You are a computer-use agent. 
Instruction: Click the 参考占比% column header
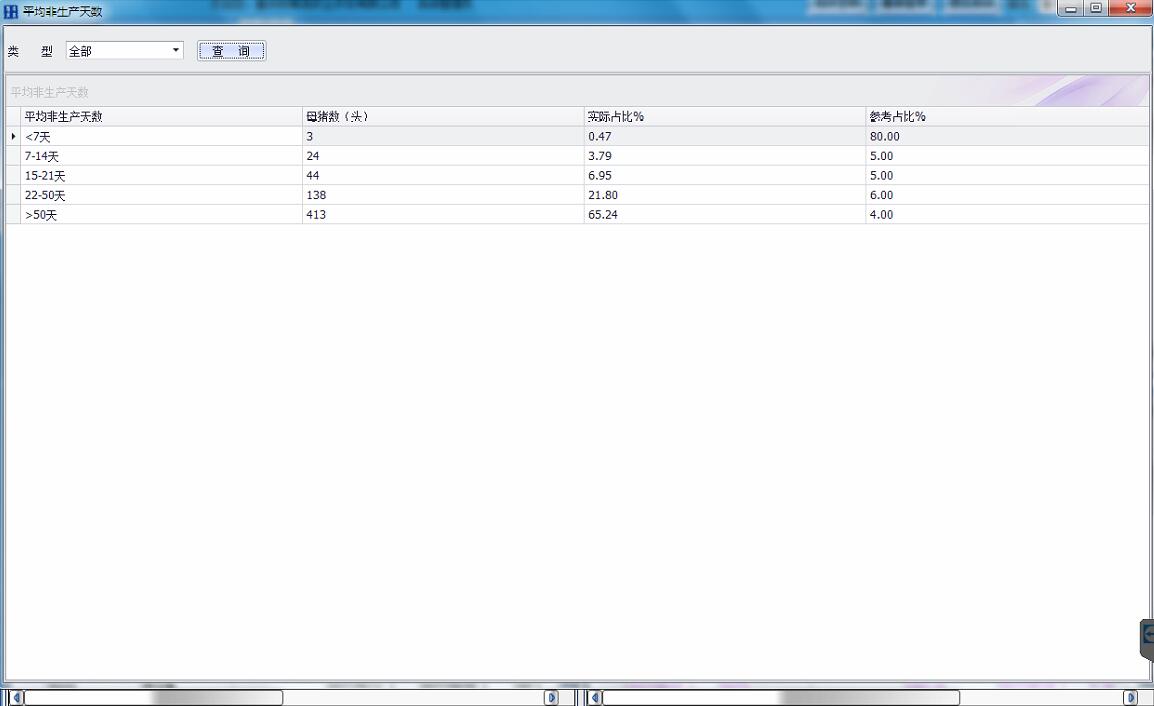point(1007,116)
